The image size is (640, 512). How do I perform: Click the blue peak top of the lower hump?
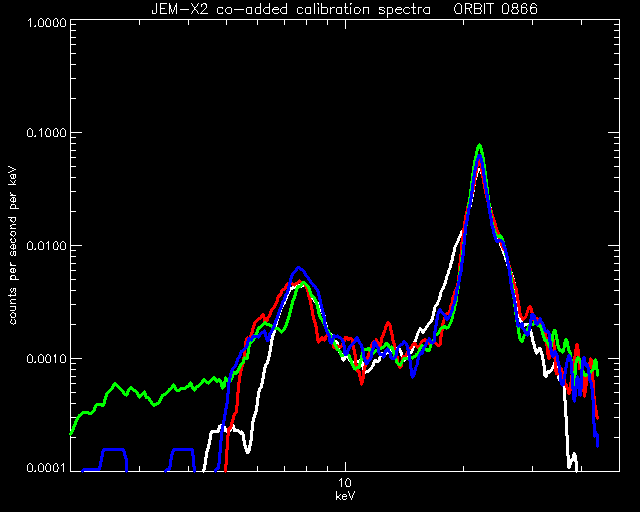(x=299, y=269)
